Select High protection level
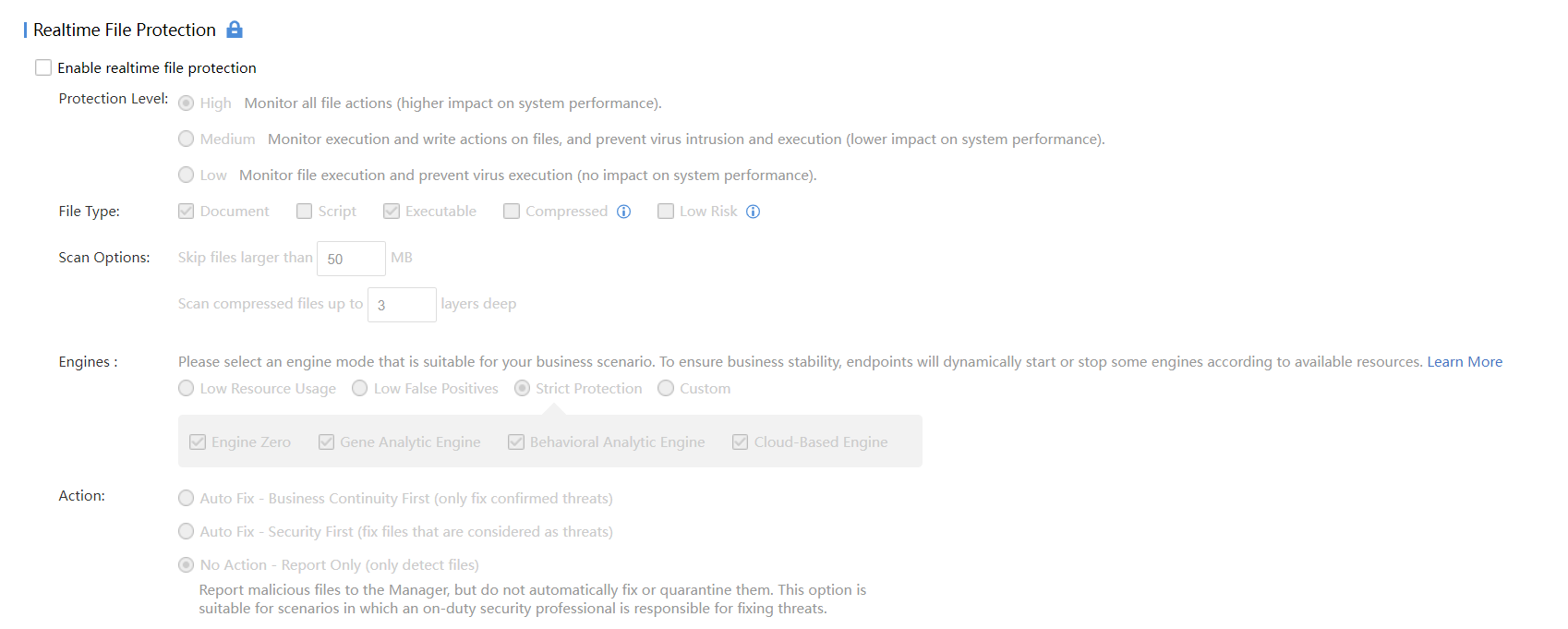 coord(187,103)
